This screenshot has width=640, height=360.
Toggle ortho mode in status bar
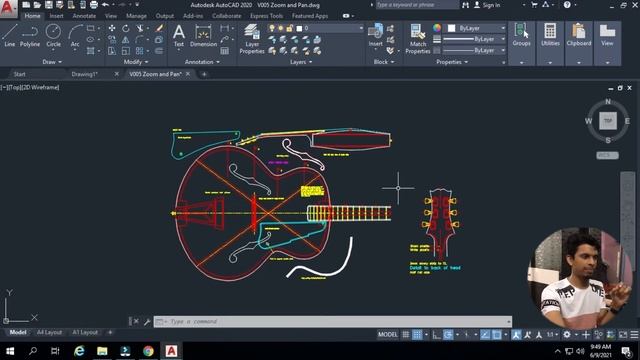pyautogui.click(x=437, y=335)
